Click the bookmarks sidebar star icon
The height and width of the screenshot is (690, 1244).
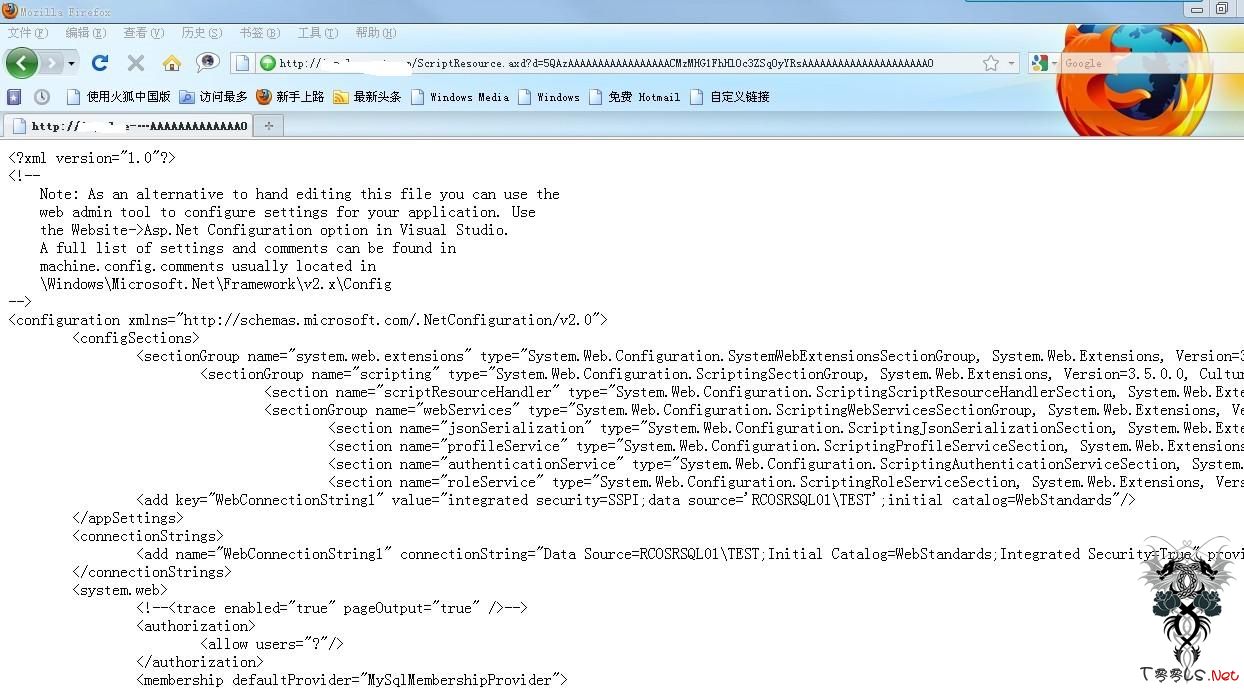pyautogui.click(x=14, y=97)
